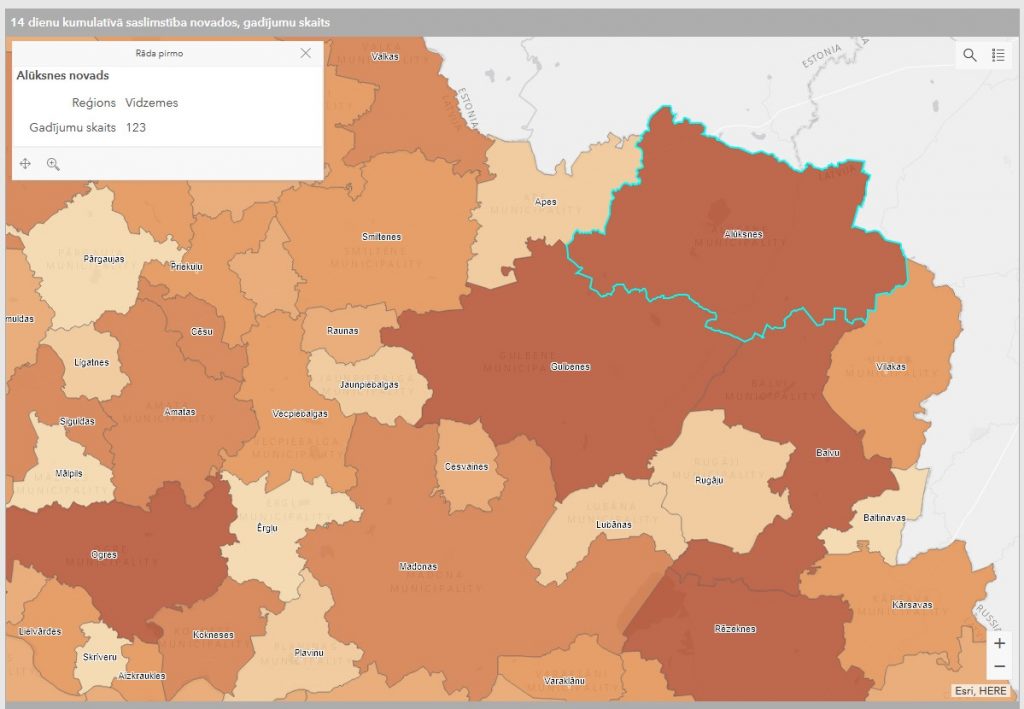Zoom out with the minus button

click(x=999, y=666)
